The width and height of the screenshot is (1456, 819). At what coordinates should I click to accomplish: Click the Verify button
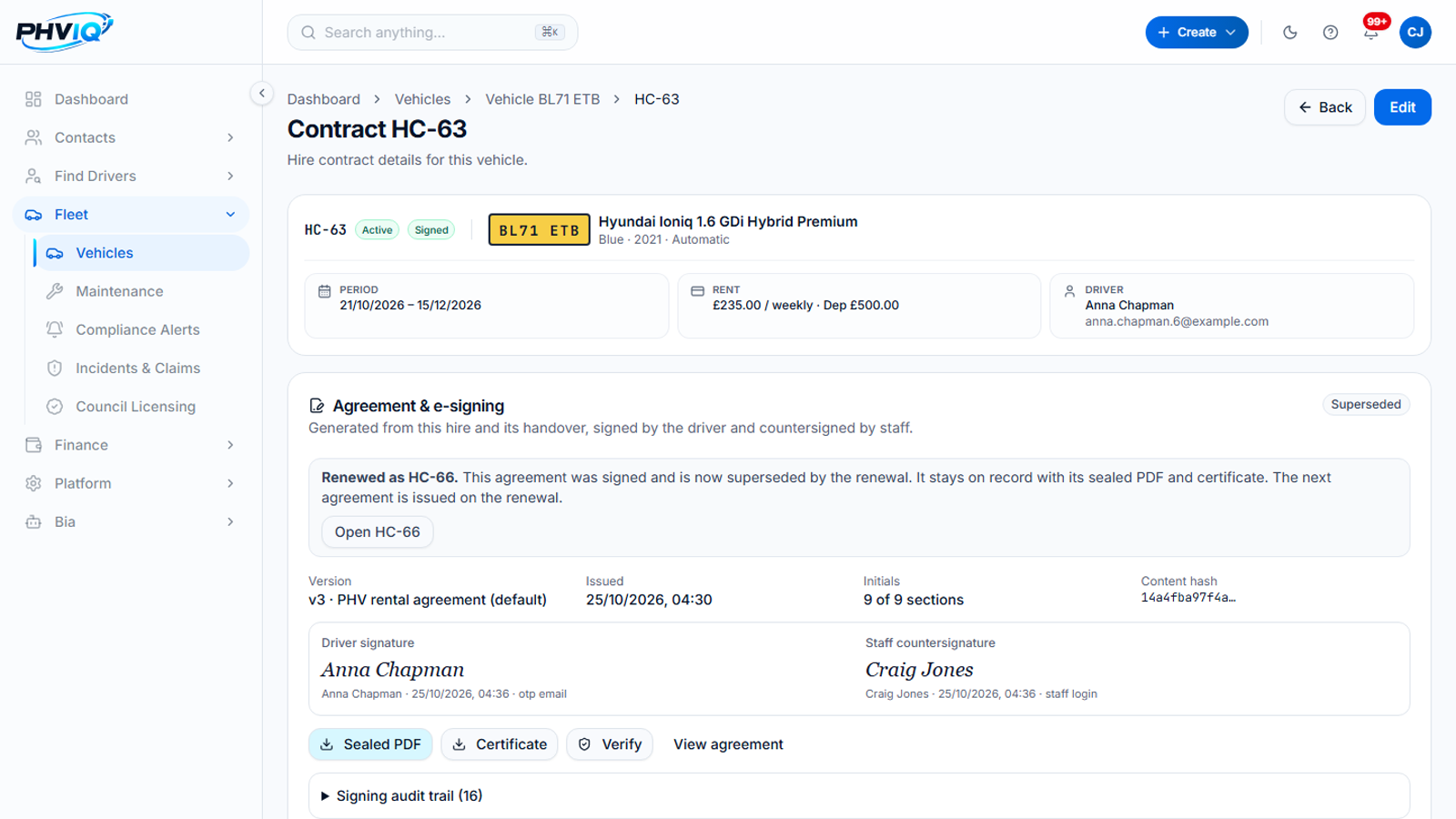coord(610,744)
